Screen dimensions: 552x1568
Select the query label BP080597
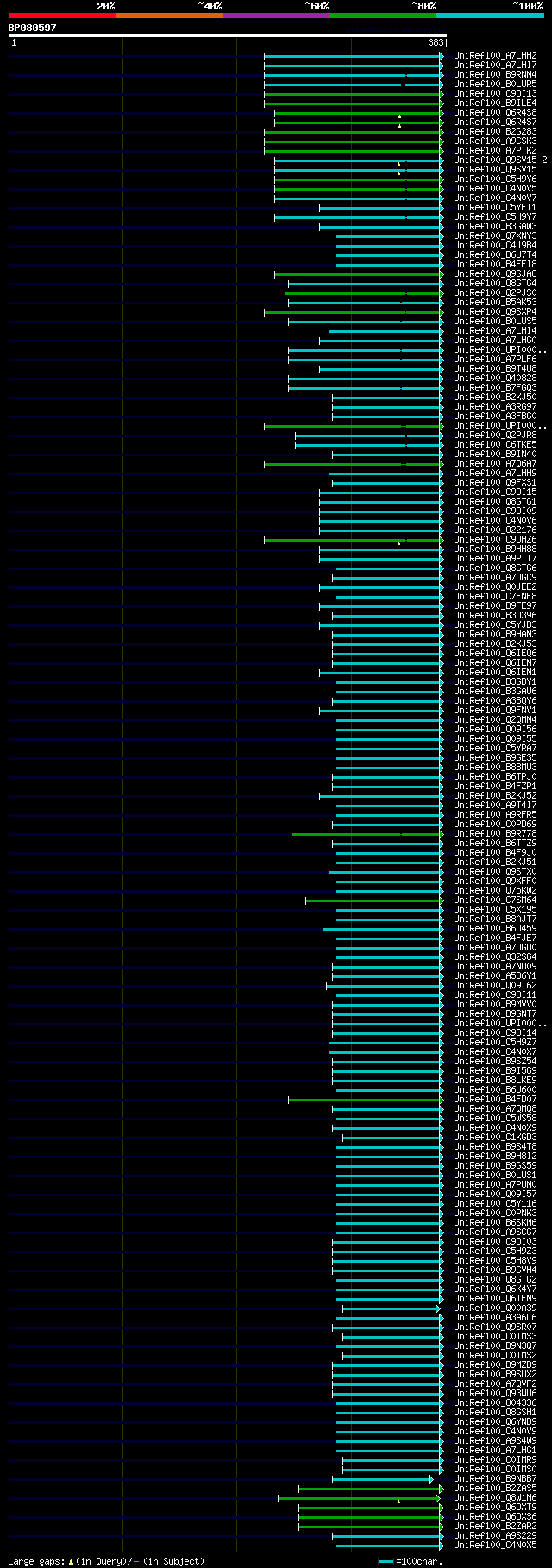[33, 28]
